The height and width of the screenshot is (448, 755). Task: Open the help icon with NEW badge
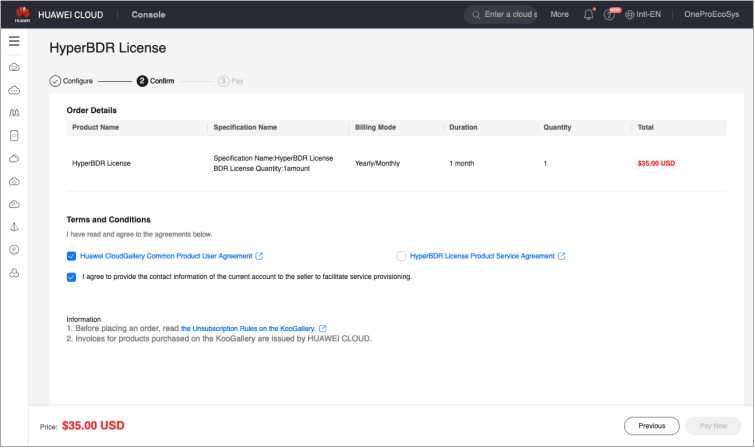pos(609,15)
